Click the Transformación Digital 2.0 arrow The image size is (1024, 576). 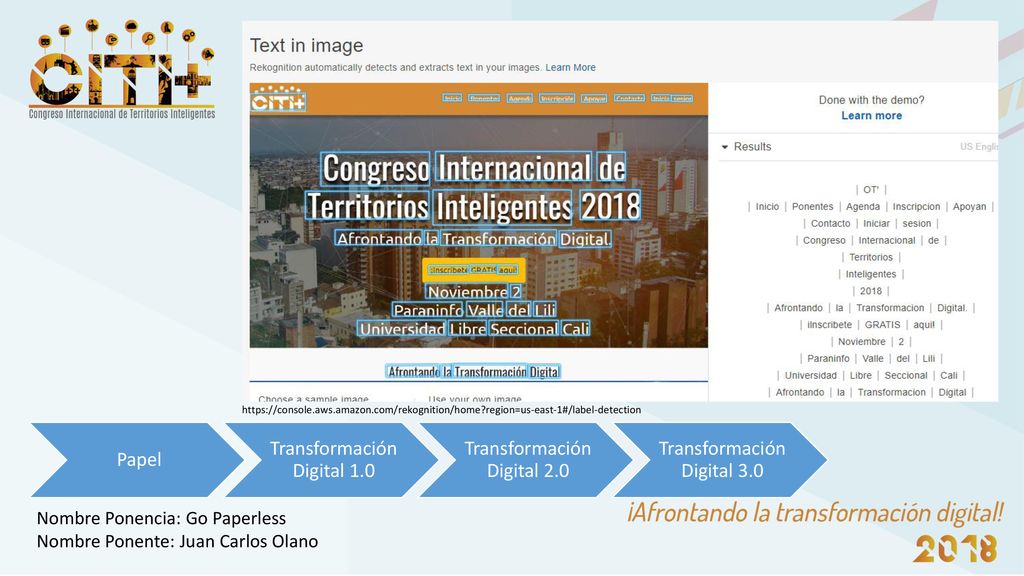(x=528, y=460)
